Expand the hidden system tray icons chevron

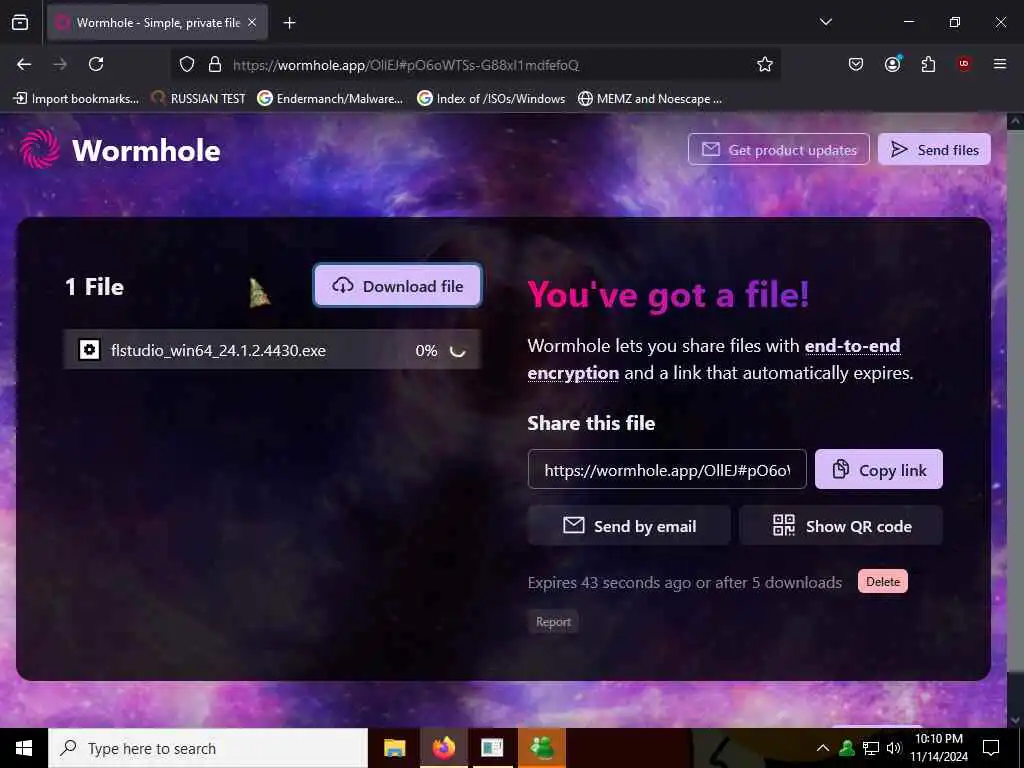click(x=823, y=748)
